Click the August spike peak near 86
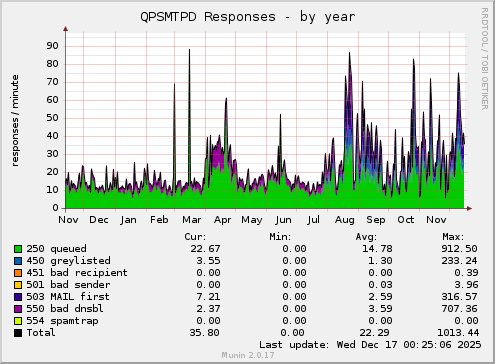Screen dimensions: 495x364 [x=349, y=53]
